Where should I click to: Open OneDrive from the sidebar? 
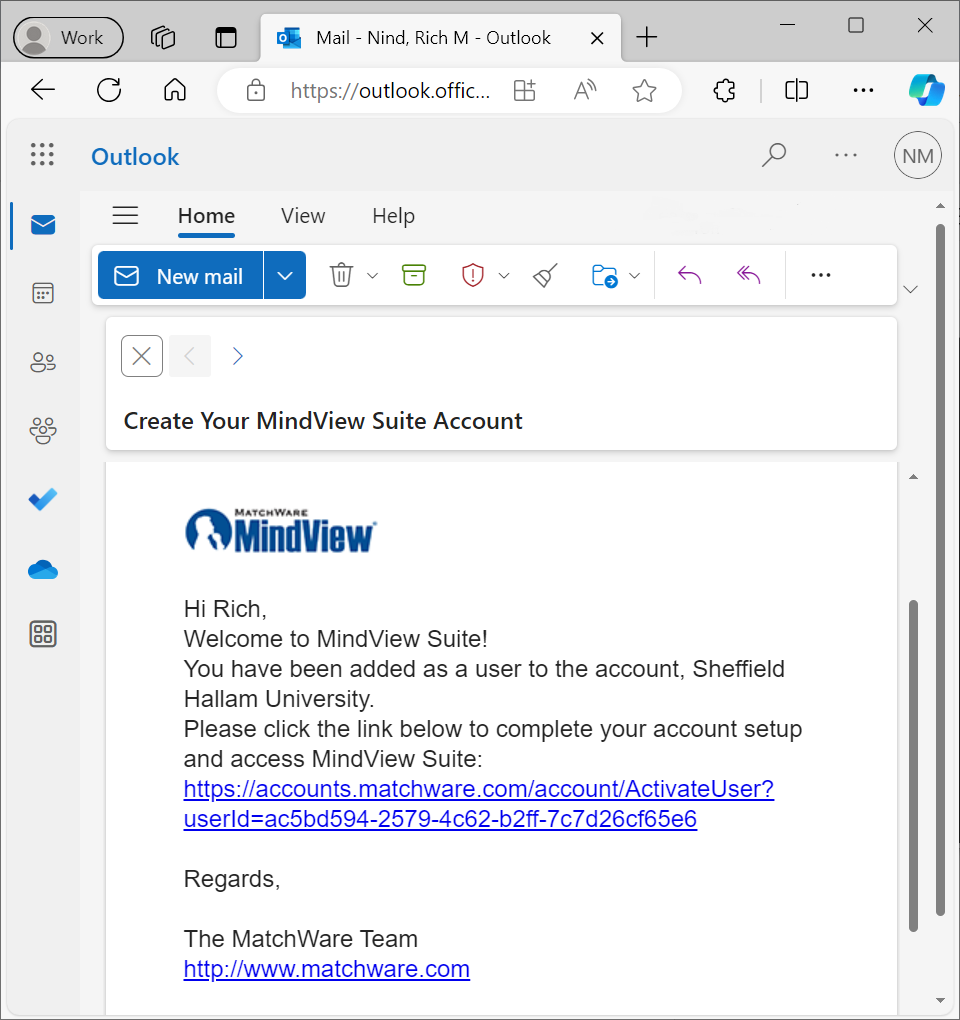42,568
